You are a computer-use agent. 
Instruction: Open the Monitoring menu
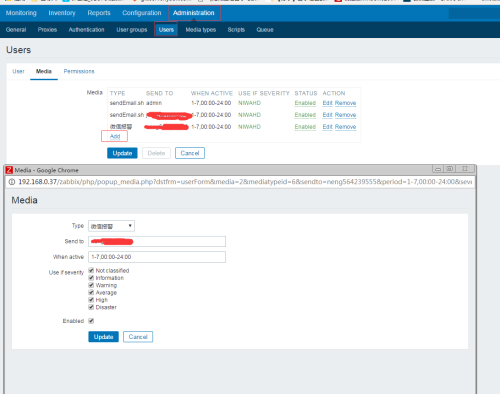coord(21,13)
